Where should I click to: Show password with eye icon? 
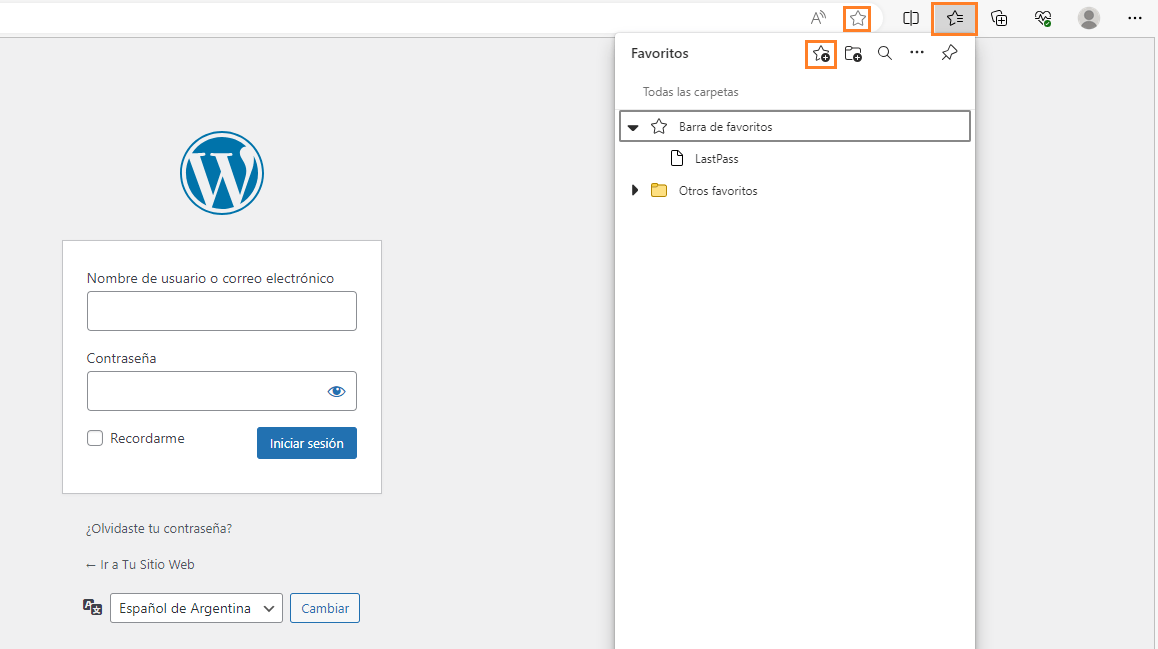click(336, 391)
